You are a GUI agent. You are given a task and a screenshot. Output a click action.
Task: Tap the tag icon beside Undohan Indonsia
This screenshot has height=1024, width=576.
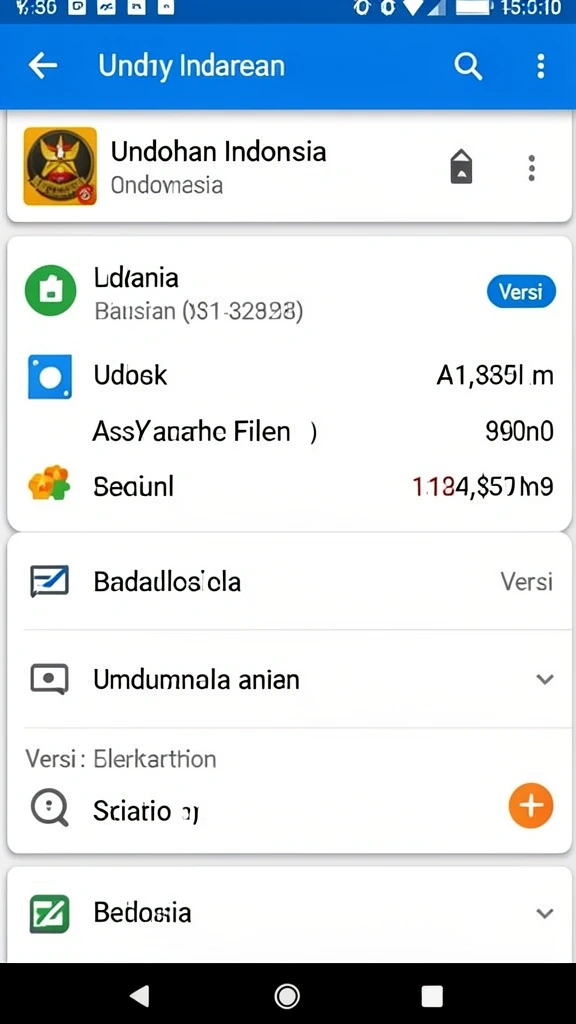tap(461, 167)
